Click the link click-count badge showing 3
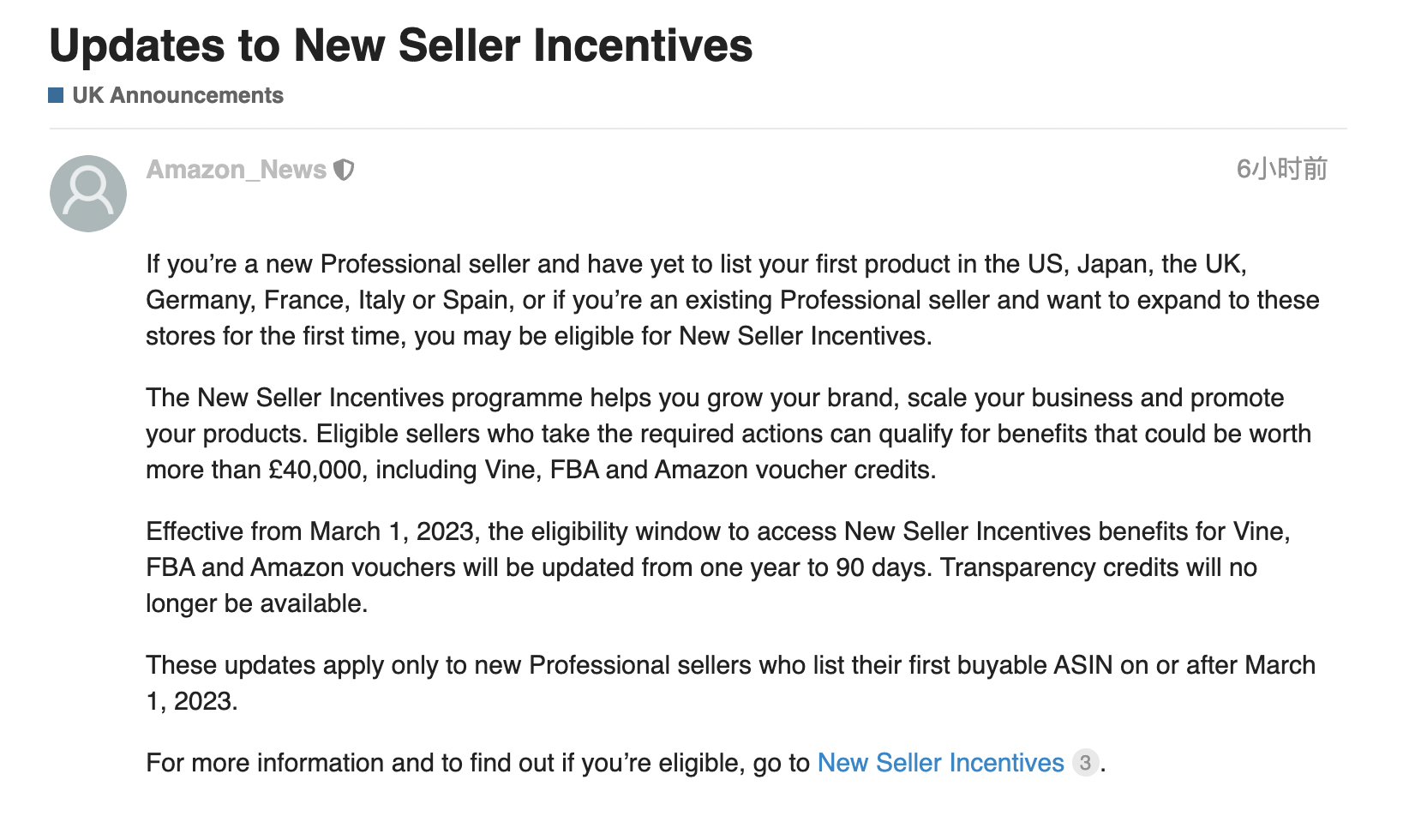The image size is (1409, 840). pos(1085,762)
